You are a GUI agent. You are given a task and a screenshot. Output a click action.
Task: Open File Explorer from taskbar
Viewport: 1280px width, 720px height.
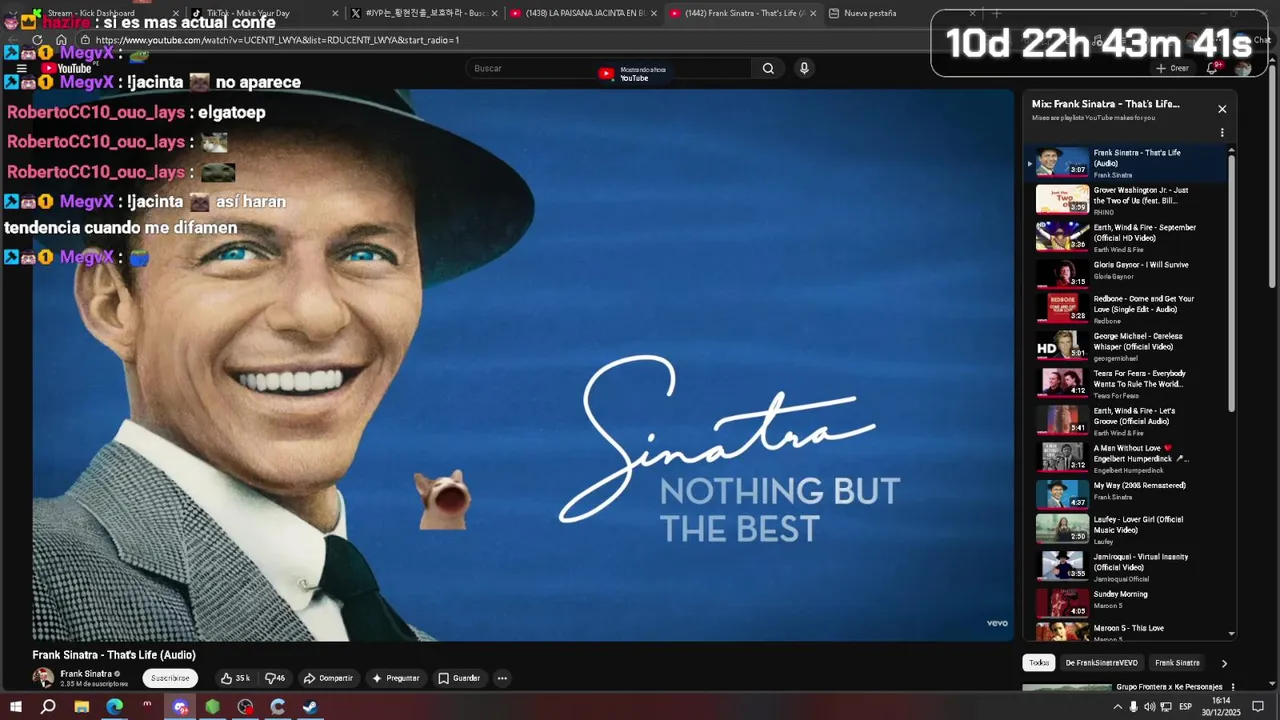[x=82, y=707]
